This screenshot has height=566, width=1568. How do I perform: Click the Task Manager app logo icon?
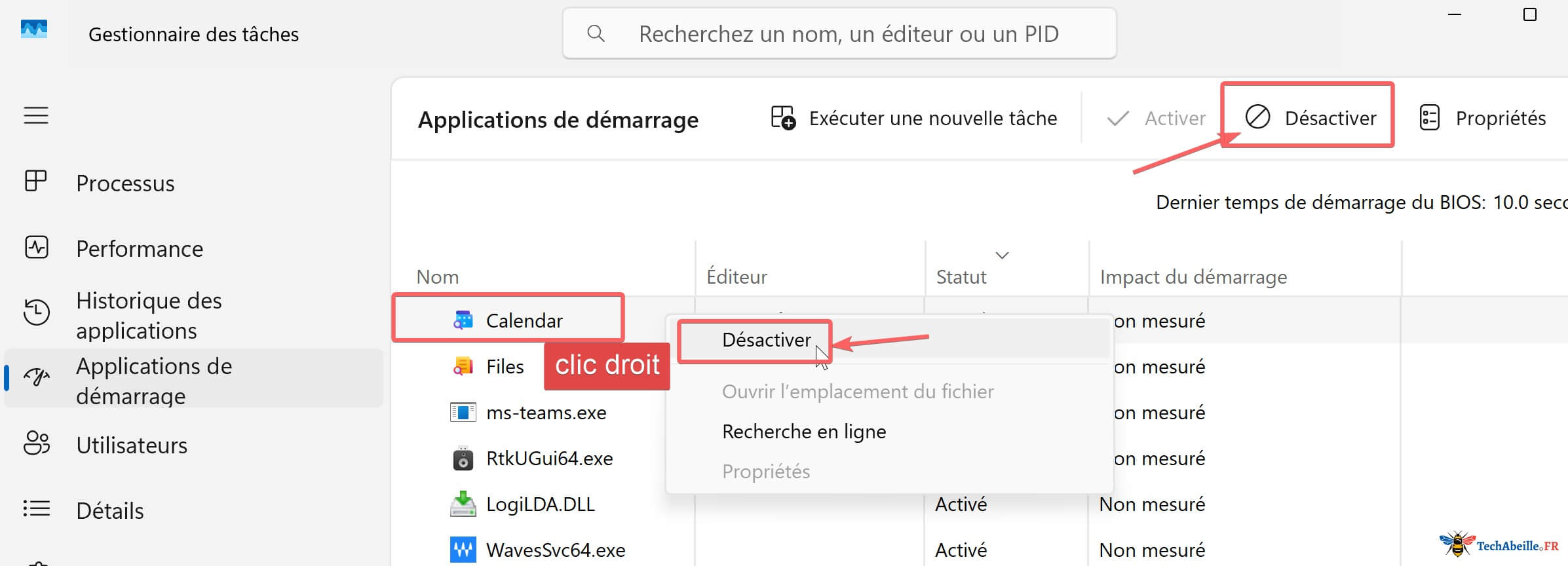click(x=34, y=29)
